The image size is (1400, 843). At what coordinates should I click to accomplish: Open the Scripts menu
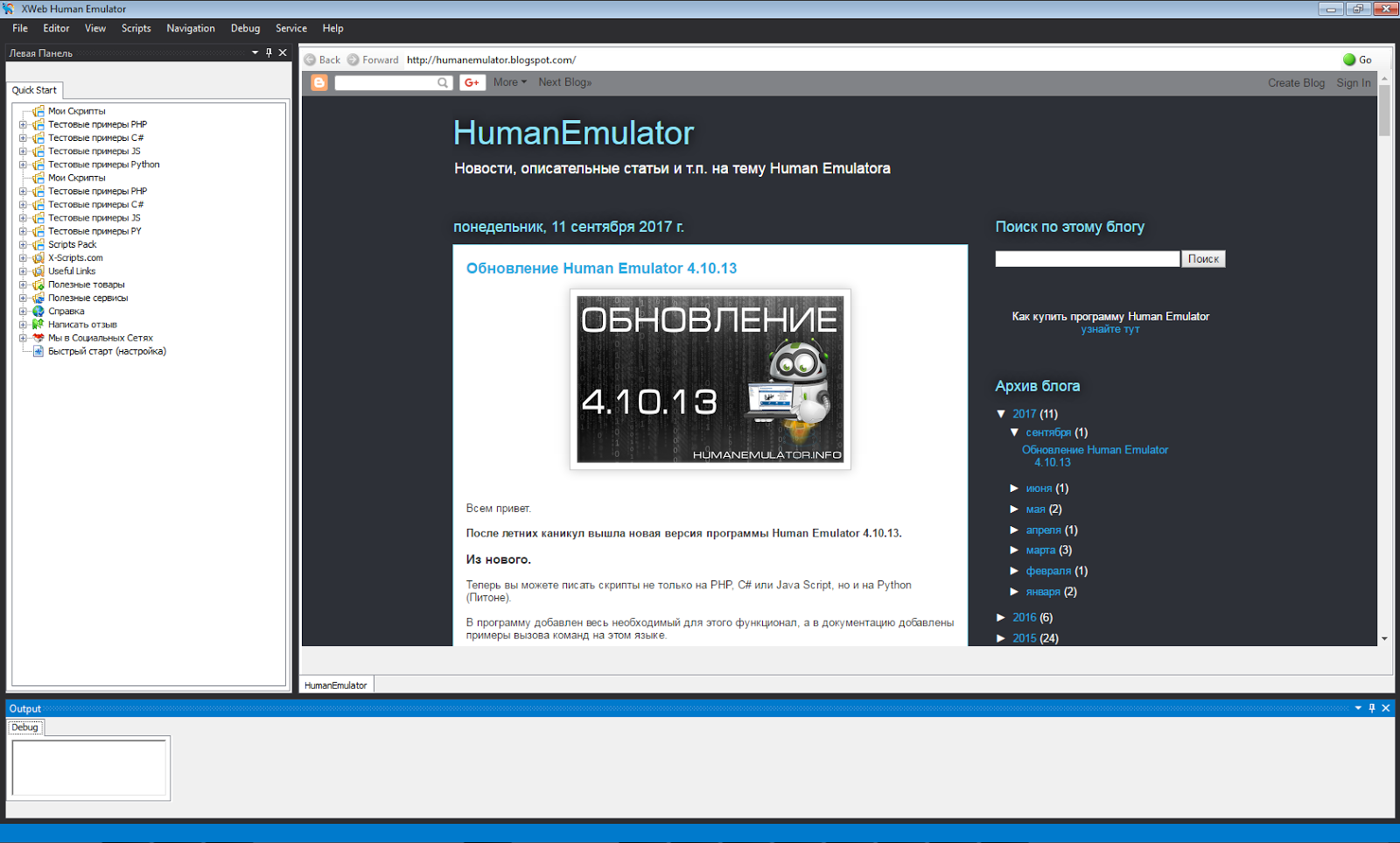click(x=136, y=28)
